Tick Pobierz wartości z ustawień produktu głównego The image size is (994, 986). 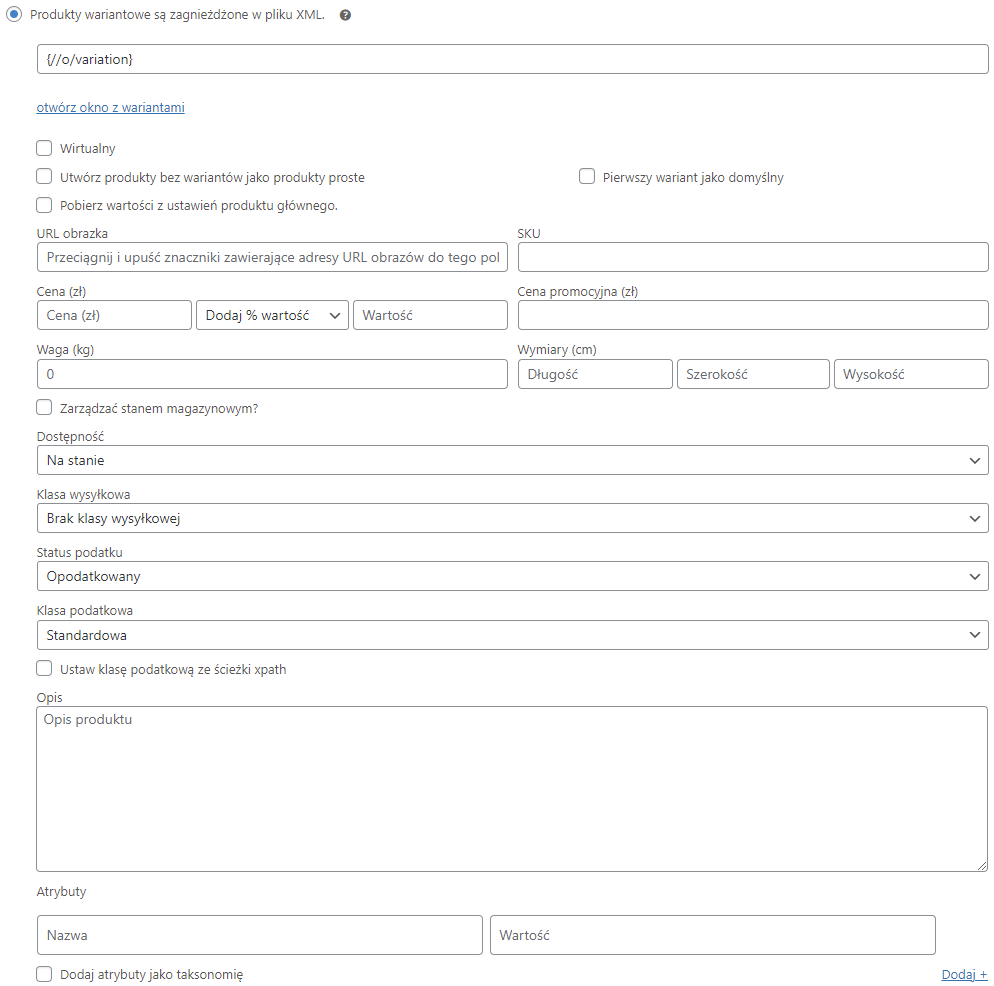44,205
